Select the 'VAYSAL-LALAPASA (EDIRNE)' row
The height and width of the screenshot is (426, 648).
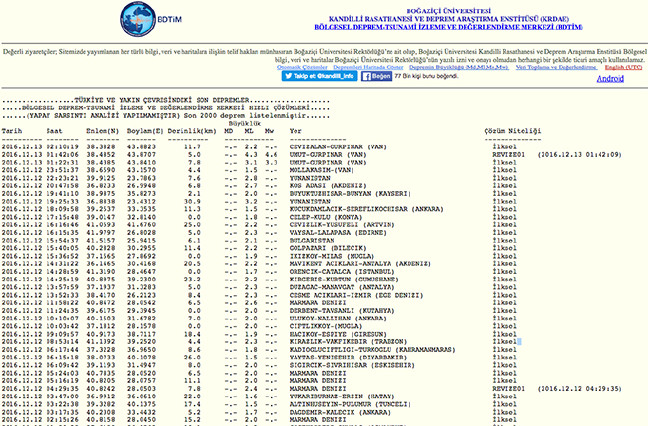point(259,233)
